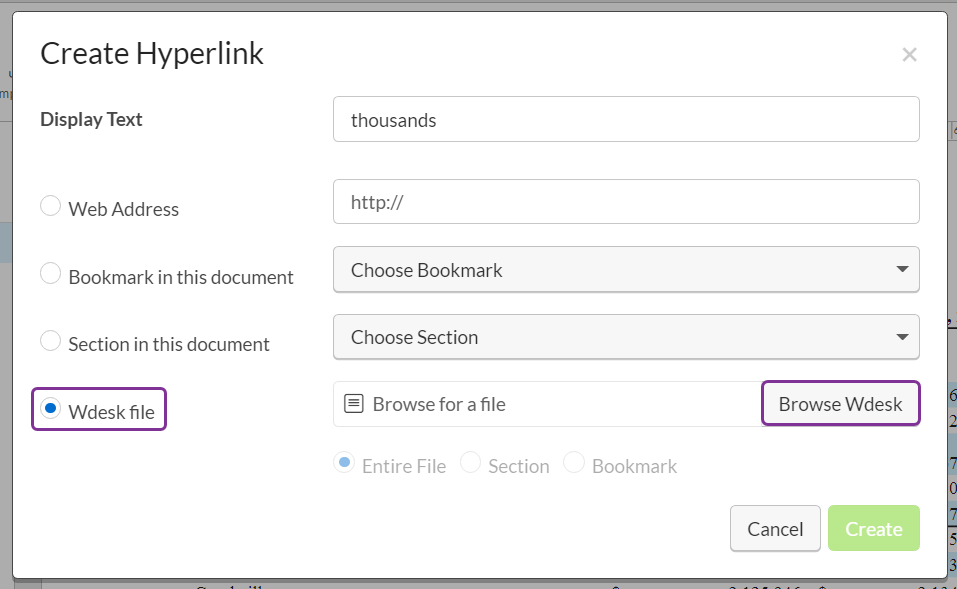The image size is (957, 589).
Task: Select the Section radio under Wdesk file
Action: tap(471, 463)
